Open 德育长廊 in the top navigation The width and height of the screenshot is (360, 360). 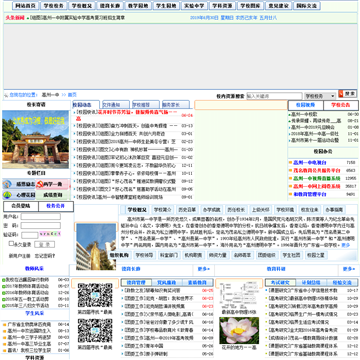click(x=110, y=6)
